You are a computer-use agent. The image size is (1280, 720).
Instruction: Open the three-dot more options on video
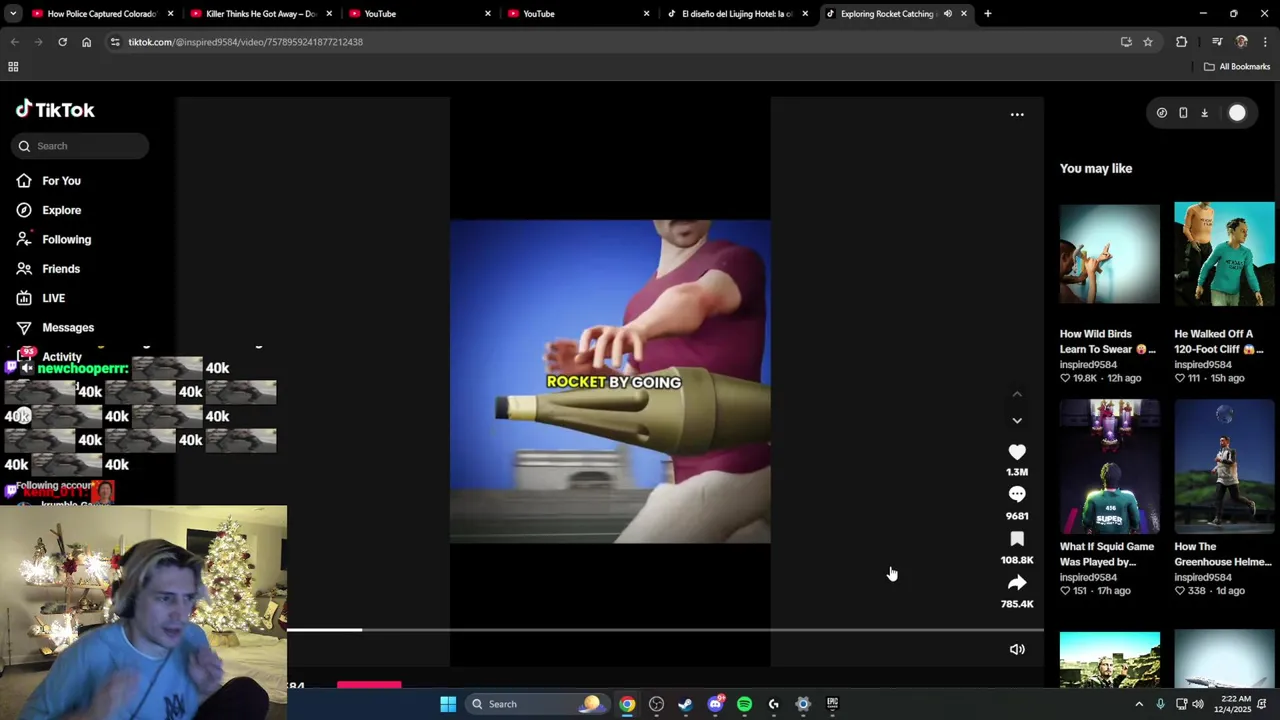(1017, 114)
